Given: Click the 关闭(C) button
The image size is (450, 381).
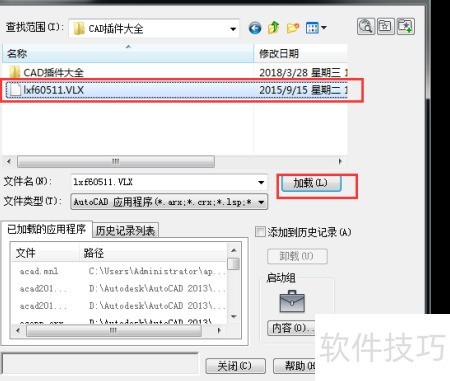Looking at the screenshot, I should pyautogui.click(x=235, y=366).
